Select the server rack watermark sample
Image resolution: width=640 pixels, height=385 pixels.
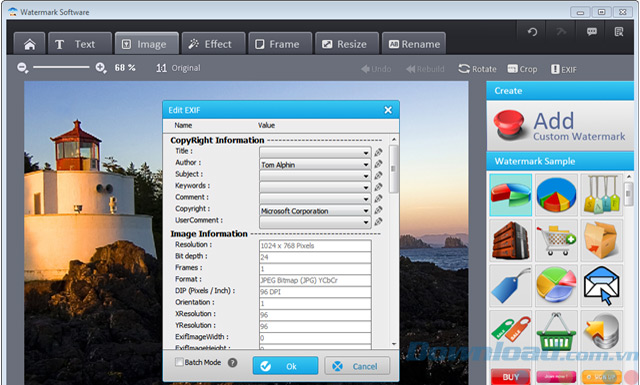click(511, 240)
